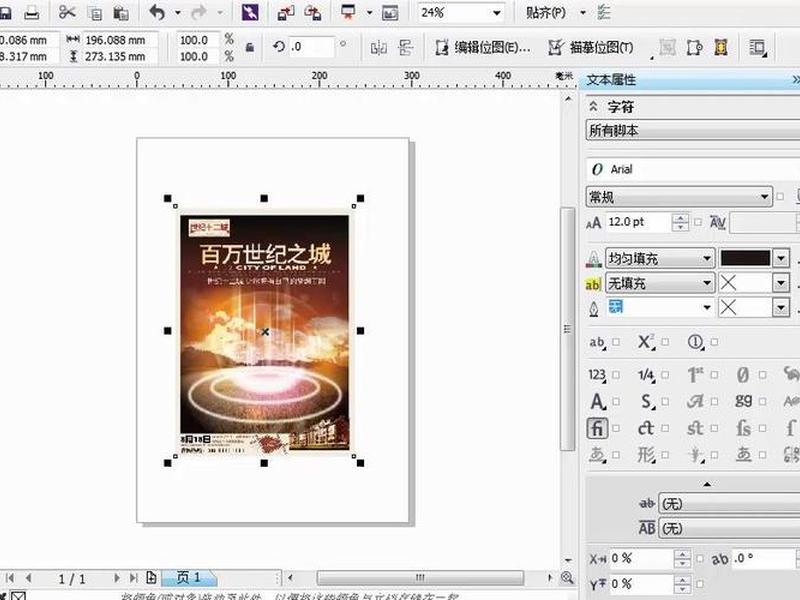The image size is (800, 600).
Task: Click the crop bitmap icon
Action: [694, 48]
